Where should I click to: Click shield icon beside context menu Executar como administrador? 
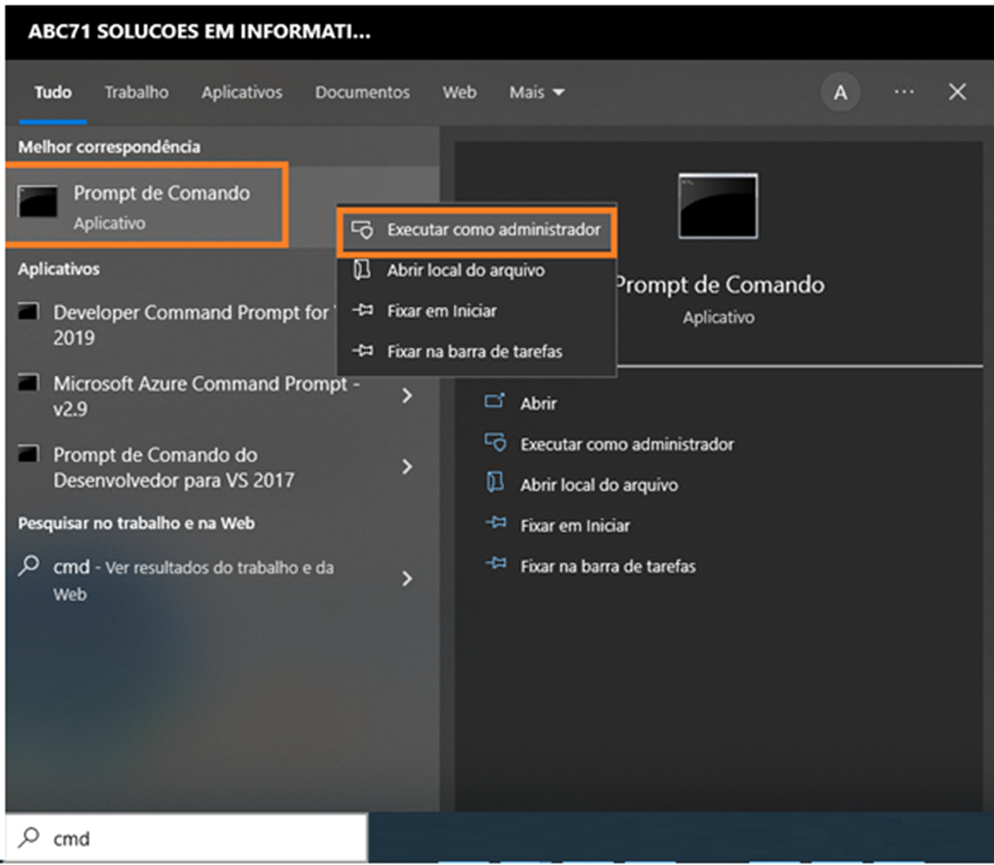click(362, 229)
